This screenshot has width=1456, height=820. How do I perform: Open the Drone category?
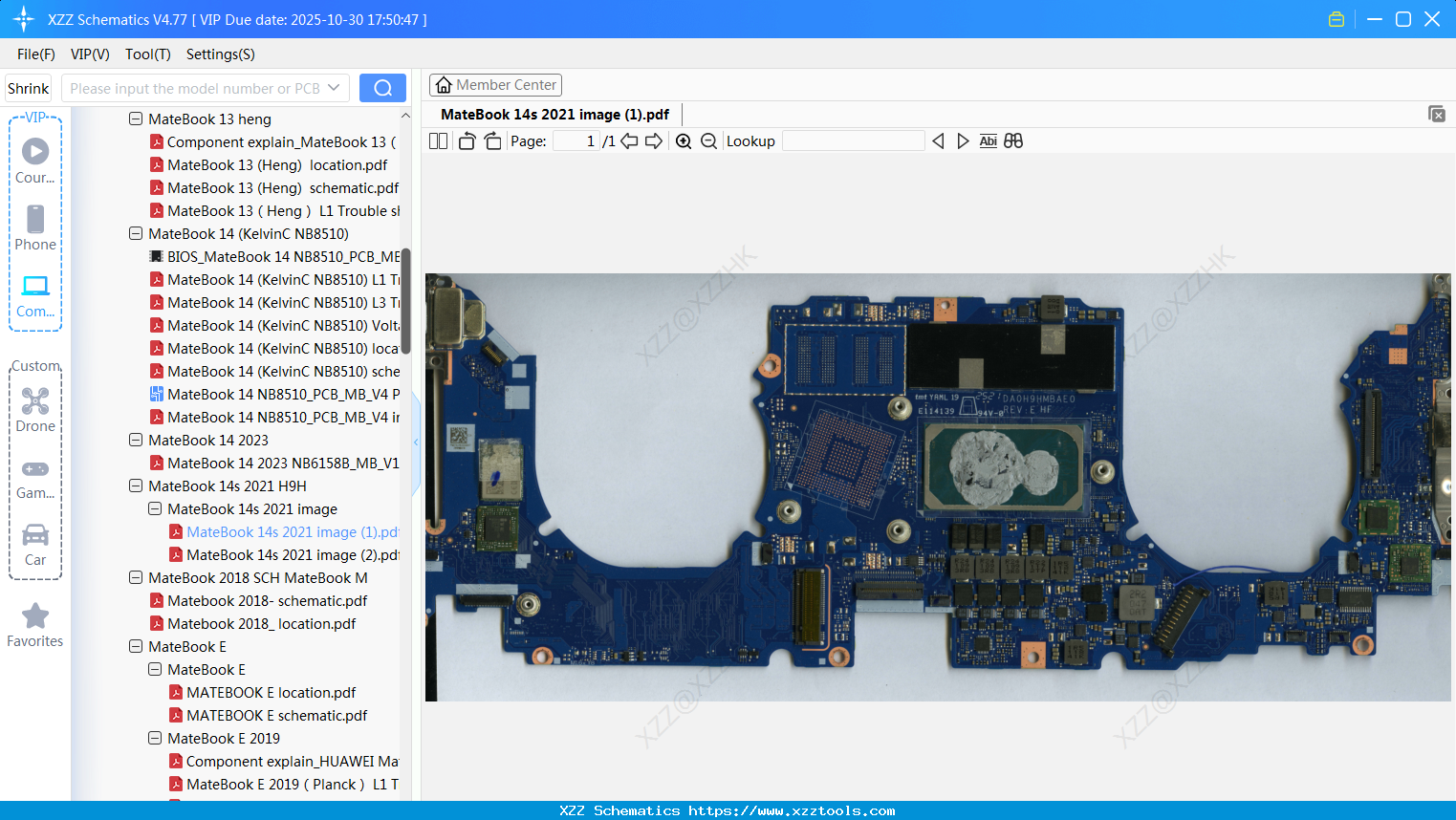(x=35, y=409)
